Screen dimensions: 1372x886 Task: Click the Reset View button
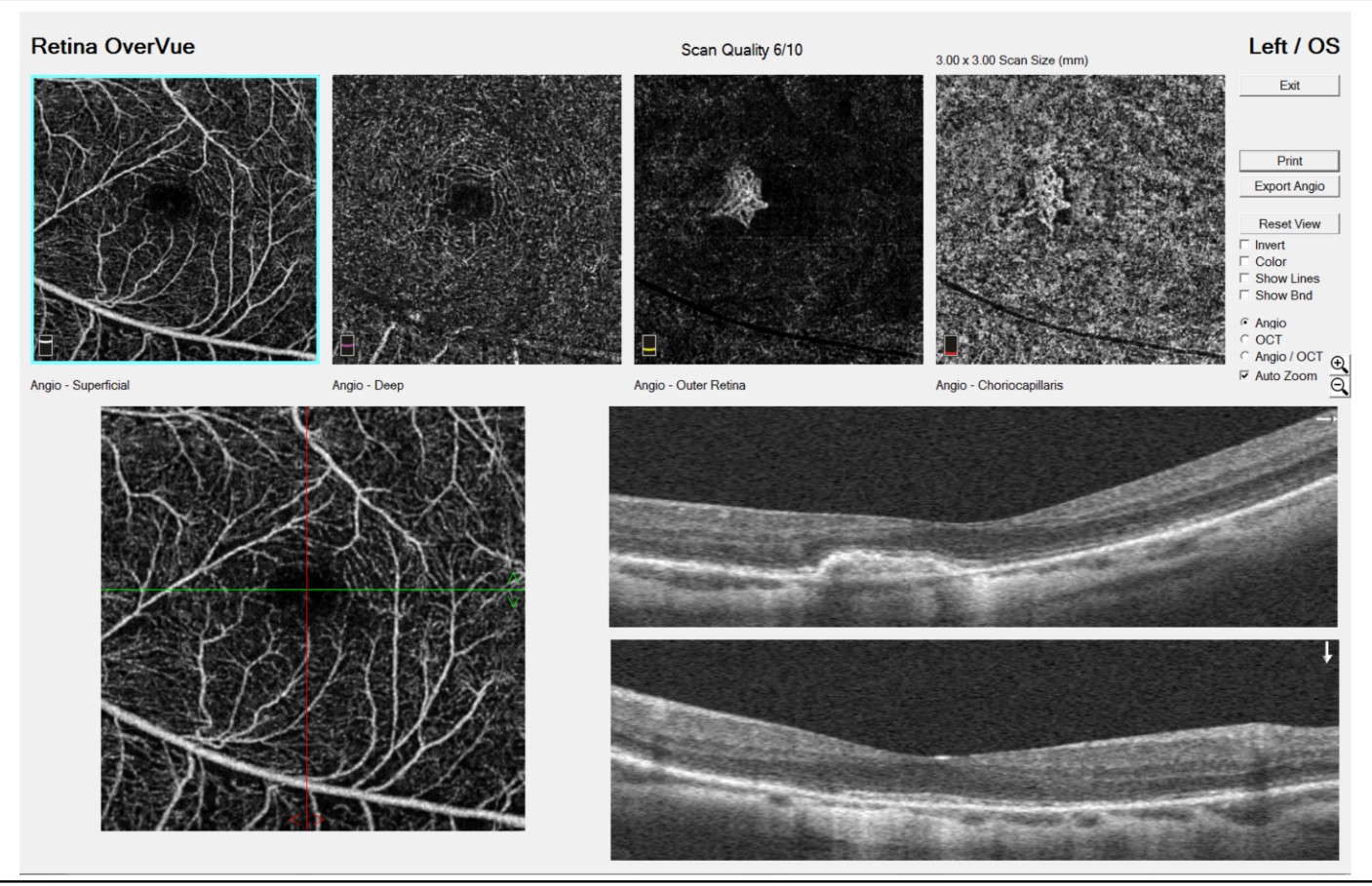(x=1289, y=223)
